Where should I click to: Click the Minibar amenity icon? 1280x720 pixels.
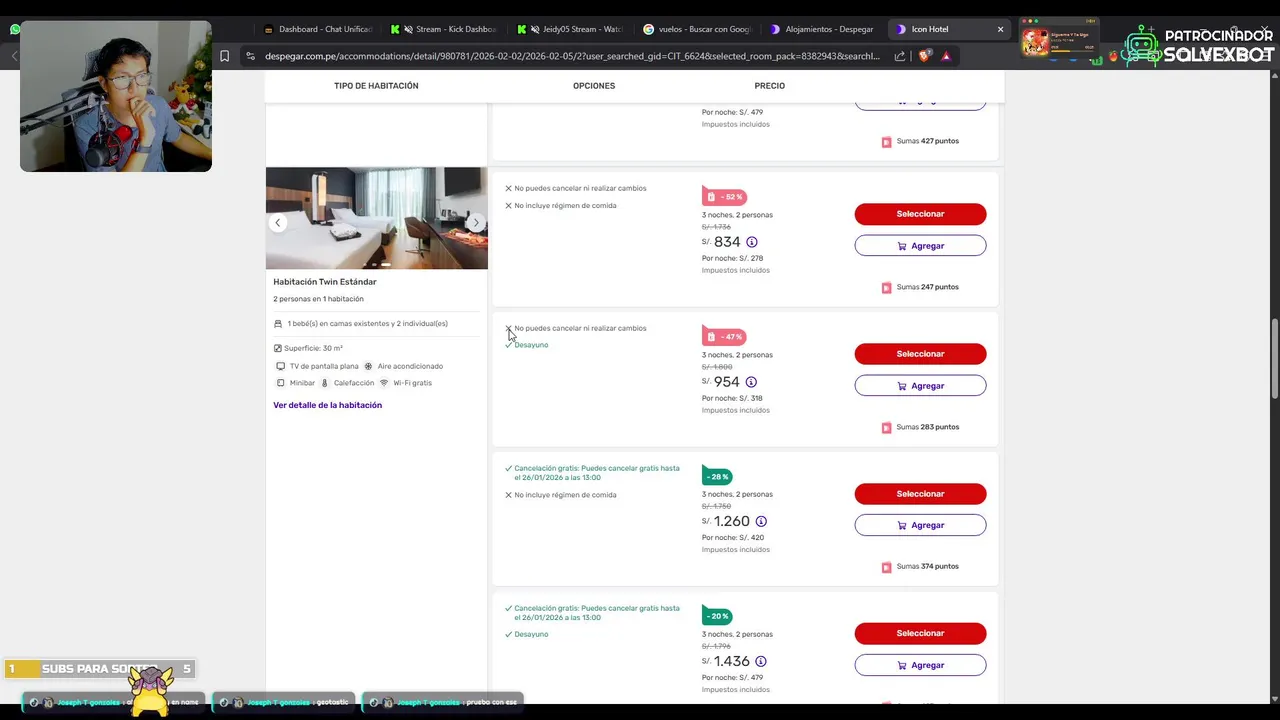coord(281,383)
